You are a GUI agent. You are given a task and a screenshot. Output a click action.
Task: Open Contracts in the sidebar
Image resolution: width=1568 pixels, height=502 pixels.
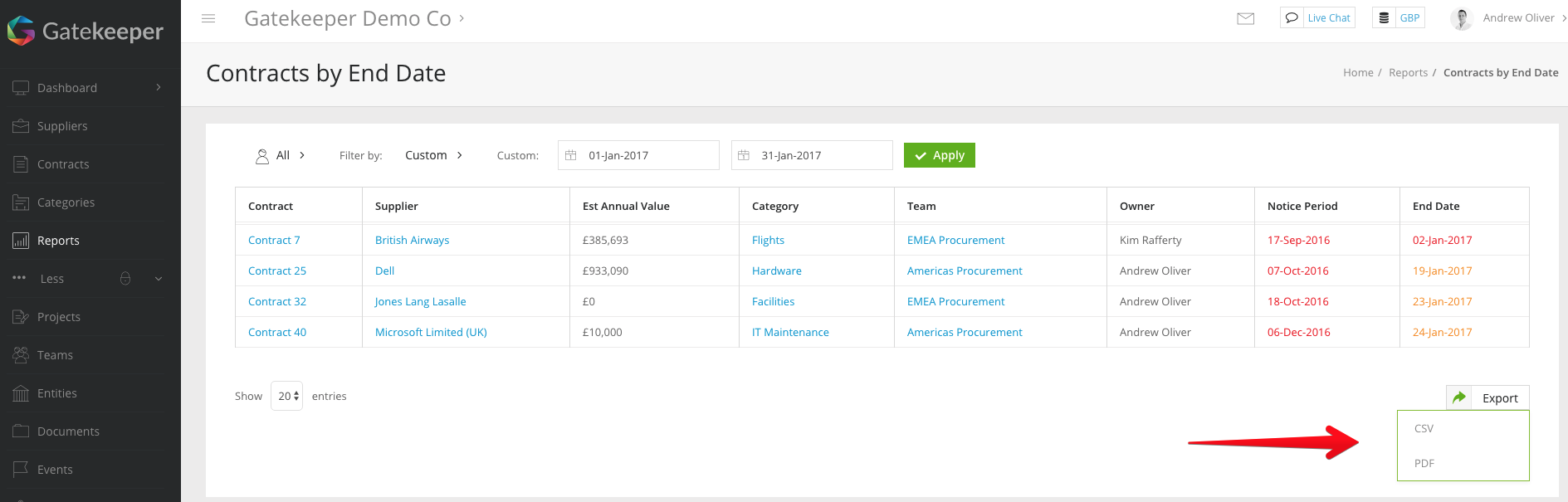(x=63, y=164)
